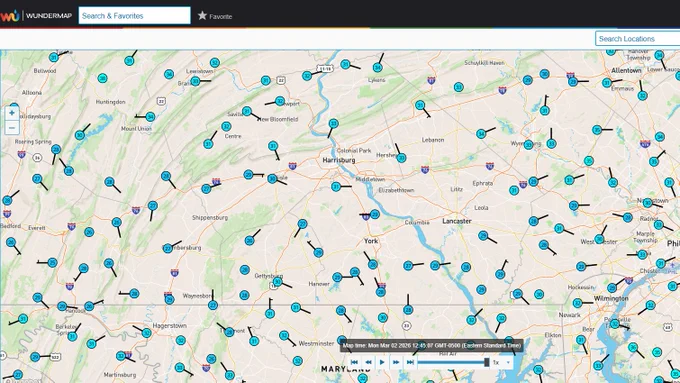Jump to last frame of animation
The height and width of the screenshot is (383, 680).
click(410, 362)
